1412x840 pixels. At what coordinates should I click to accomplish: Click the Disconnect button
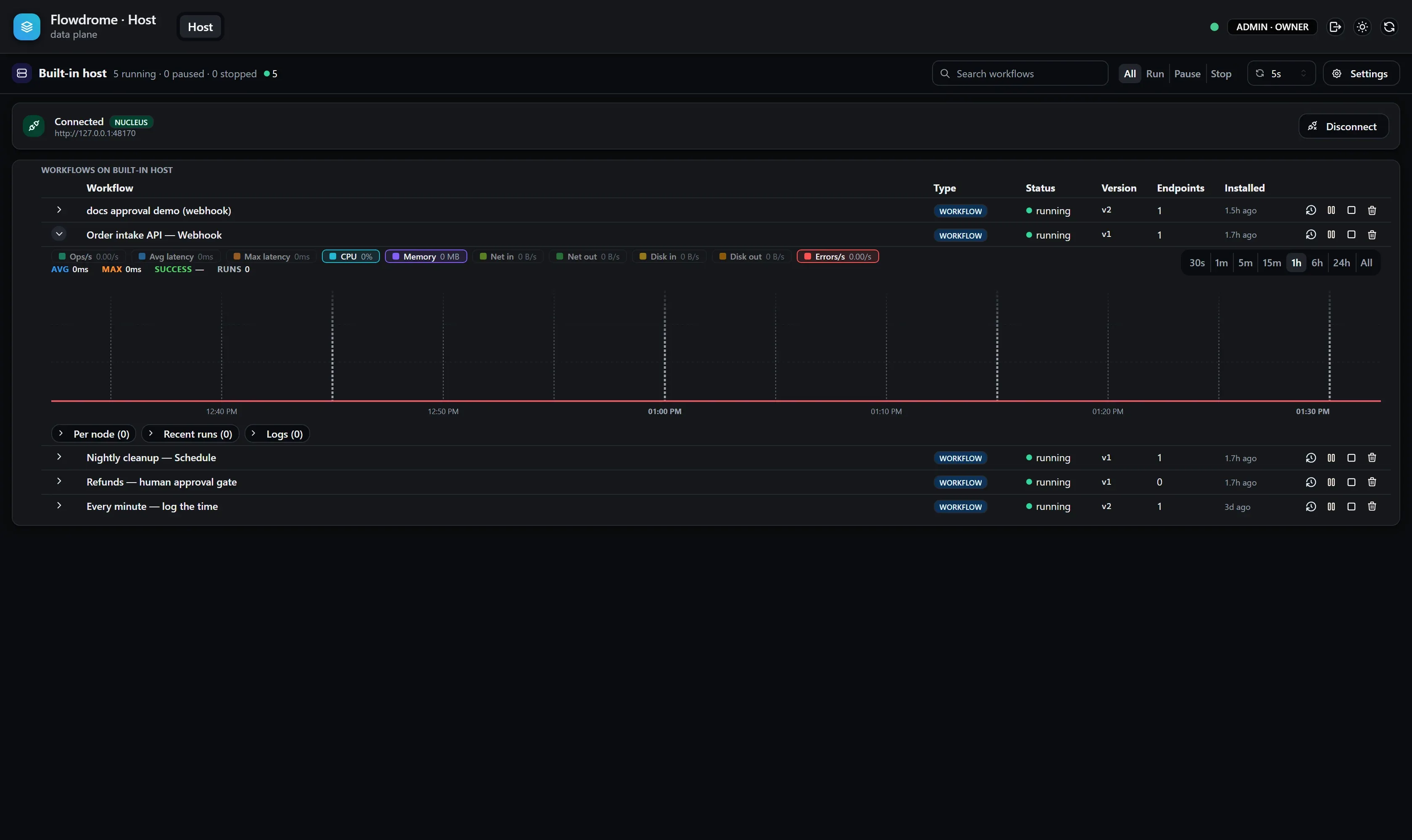1343,126
